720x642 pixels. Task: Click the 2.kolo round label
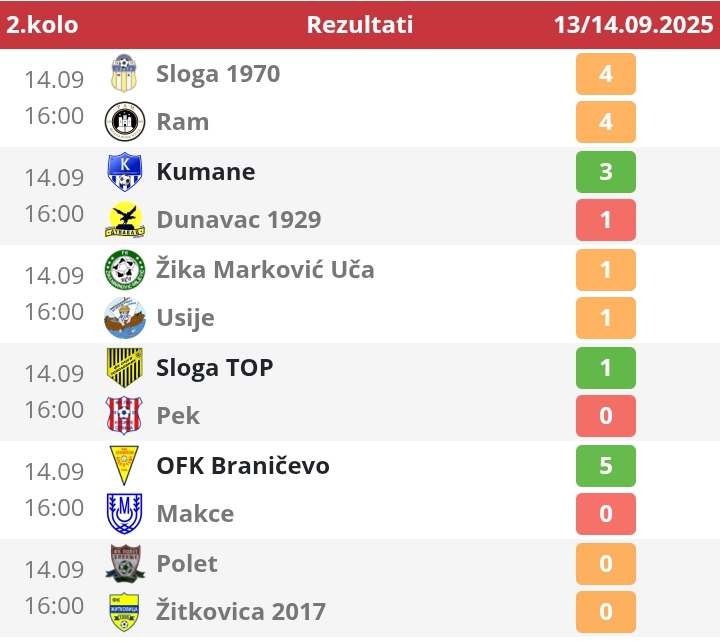click(x=42, y=25)
